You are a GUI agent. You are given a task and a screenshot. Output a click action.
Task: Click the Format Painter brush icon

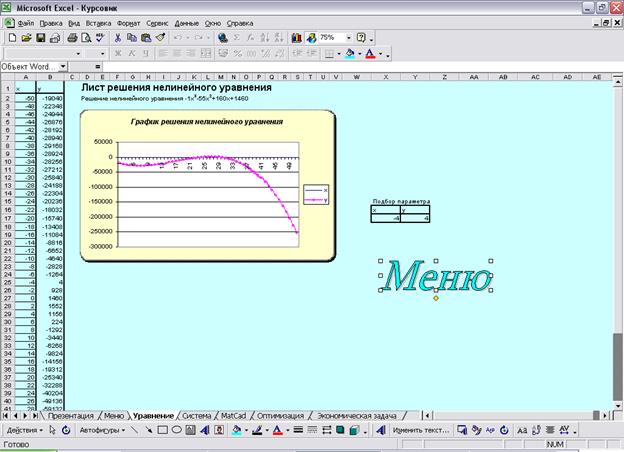coord(160,37)
